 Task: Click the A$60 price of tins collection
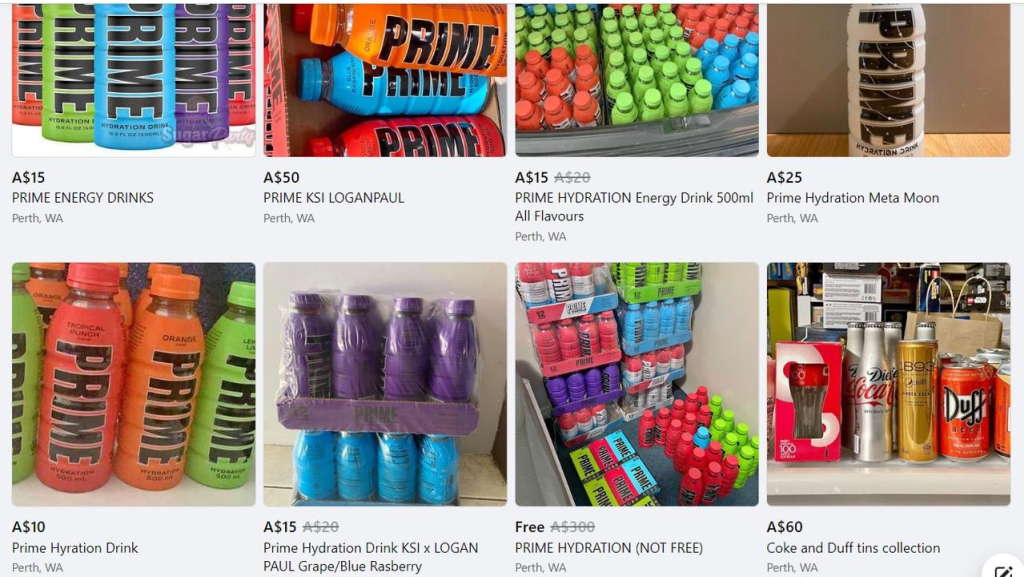(785, 527)
